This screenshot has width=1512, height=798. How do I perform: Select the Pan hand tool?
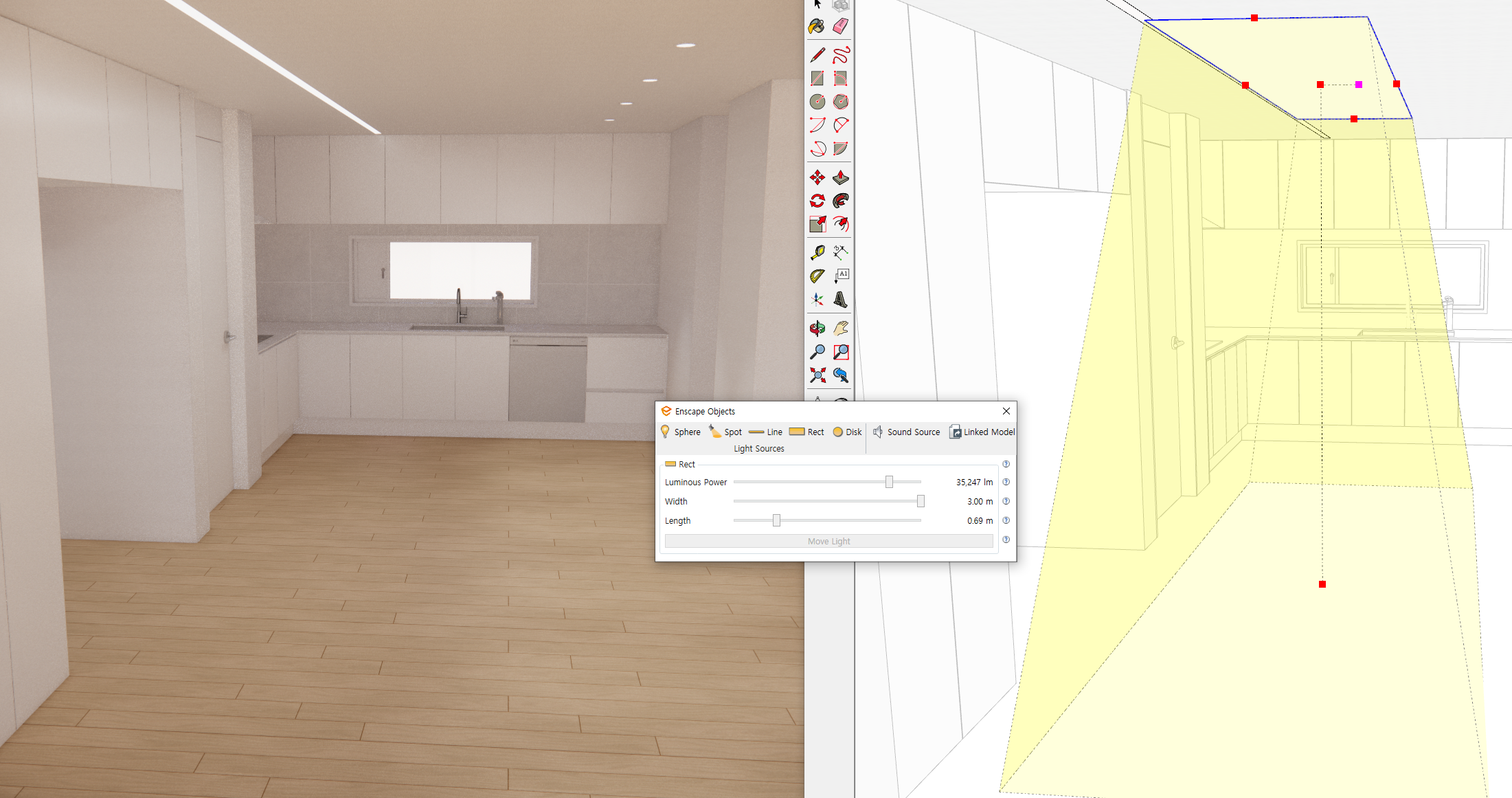click(840, 329)
